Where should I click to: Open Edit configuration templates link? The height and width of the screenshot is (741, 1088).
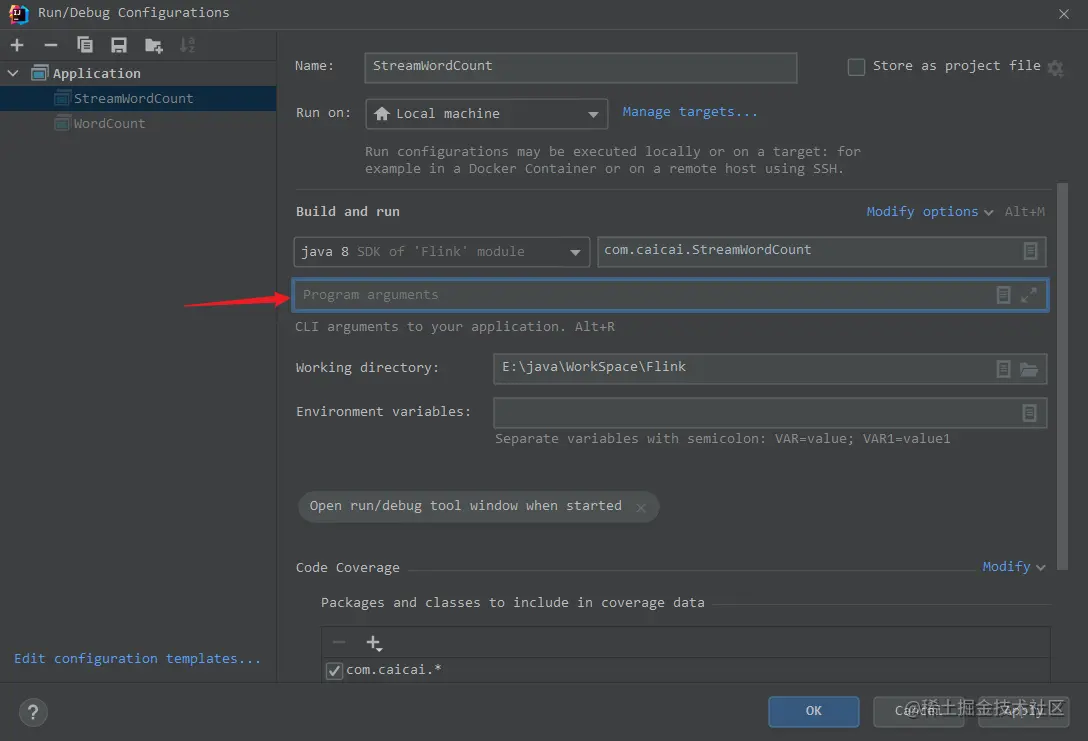(x=137, y=658)
